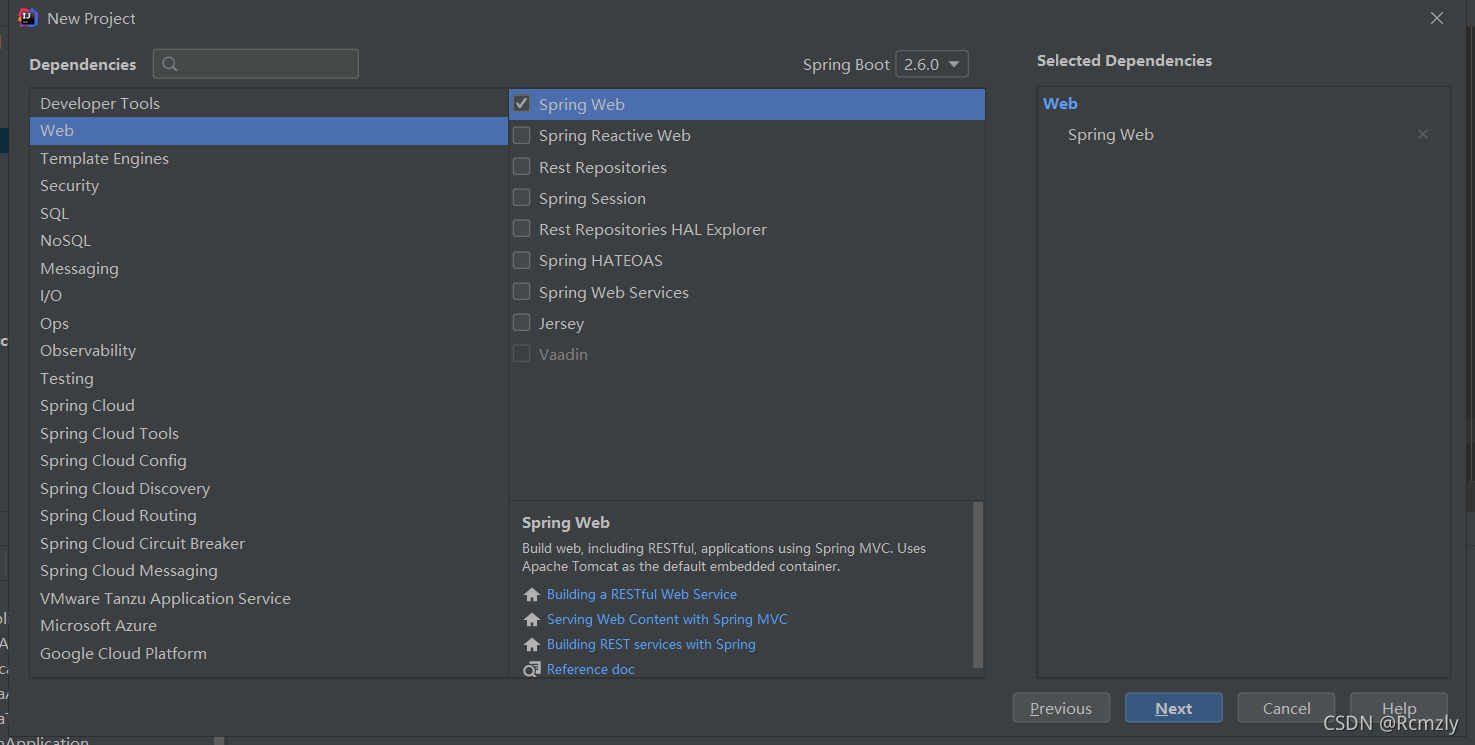The image size is (1475, 745).
Task: Open the Ops category
Action: point(269,323)
